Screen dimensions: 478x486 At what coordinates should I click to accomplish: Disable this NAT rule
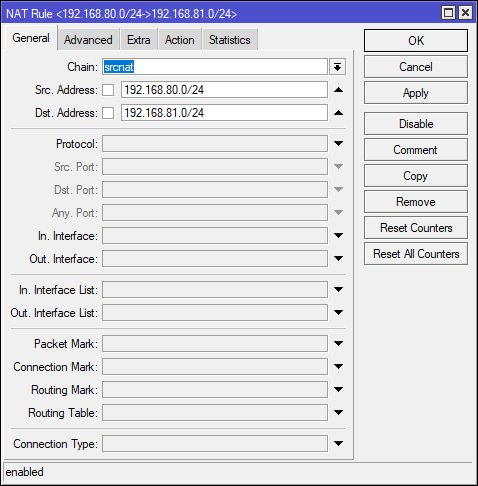coord(416,124)
